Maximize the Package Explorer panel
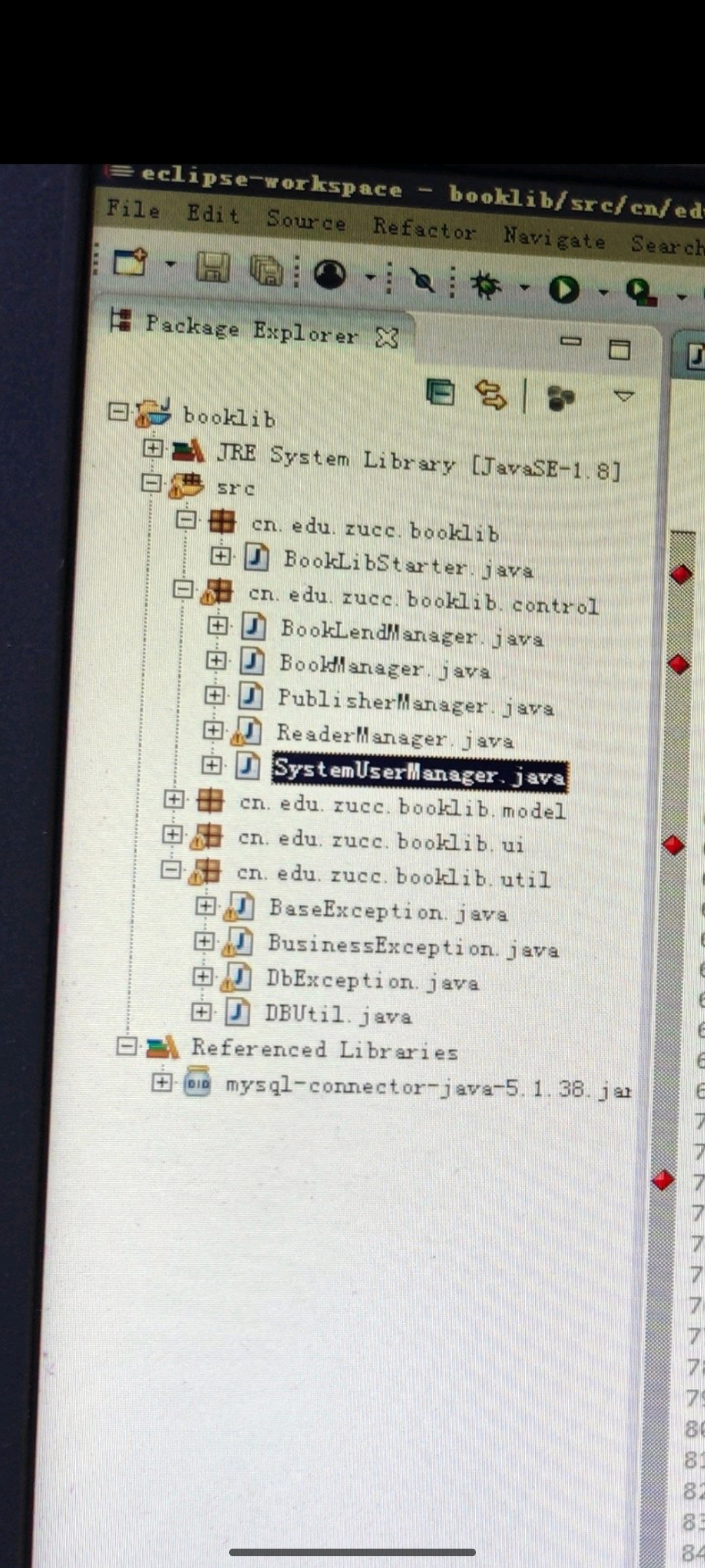705x1568 pixels. [x=619, y=349]
